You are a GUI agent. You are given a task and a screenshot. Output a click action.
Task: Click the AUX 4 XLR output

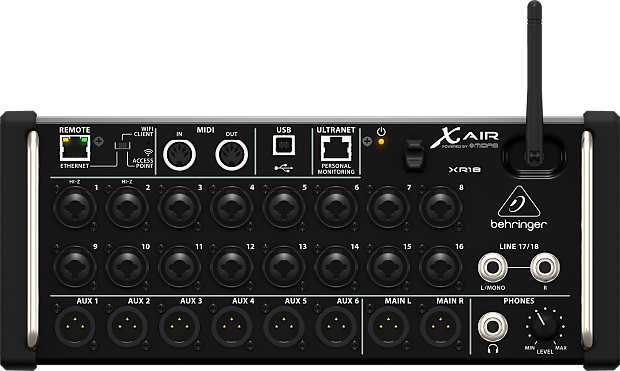(231, 327)
